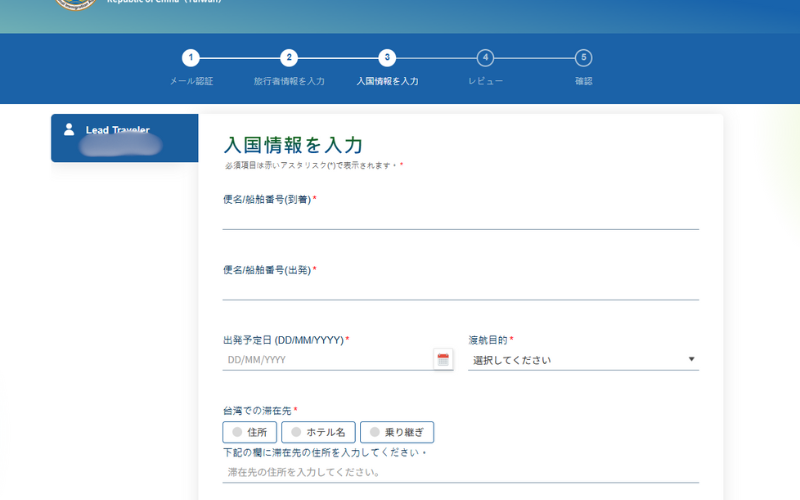Click step 2 circle 旅行者情報を入力

coord(288,58)
